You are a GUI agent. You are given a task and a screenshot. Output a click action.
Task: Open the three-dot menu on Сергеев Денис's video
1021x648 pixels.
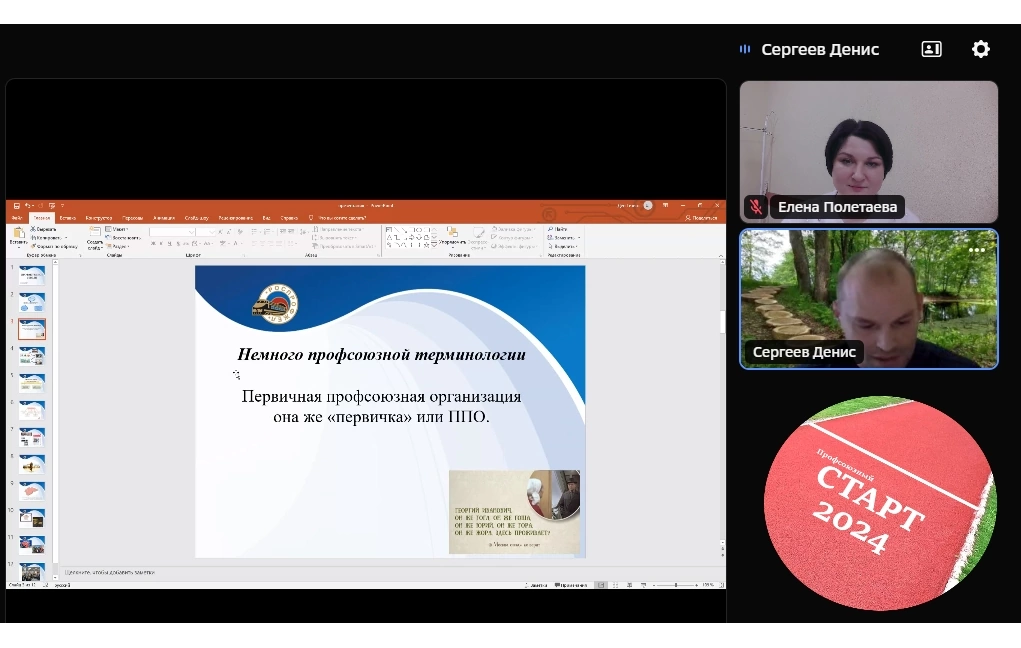click(x=977, y=250)
